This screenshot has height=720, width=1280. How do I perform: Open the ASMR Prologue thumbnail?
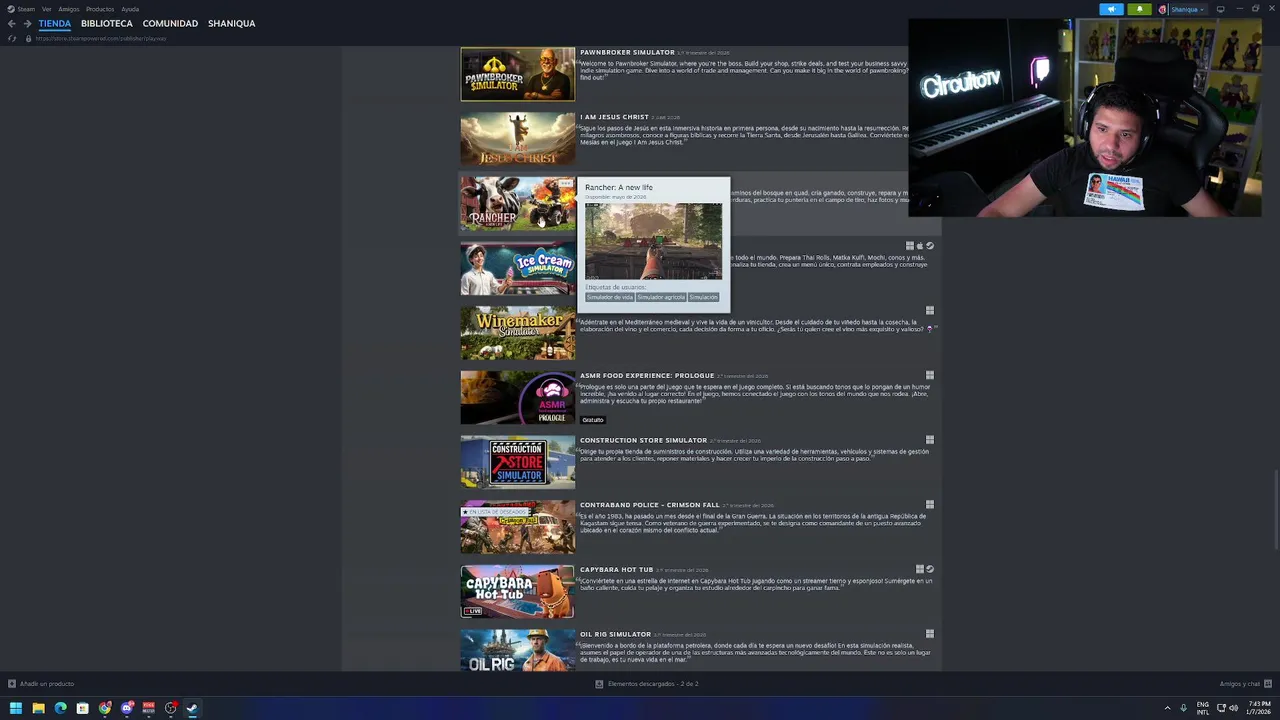click(x=518, y=397)
